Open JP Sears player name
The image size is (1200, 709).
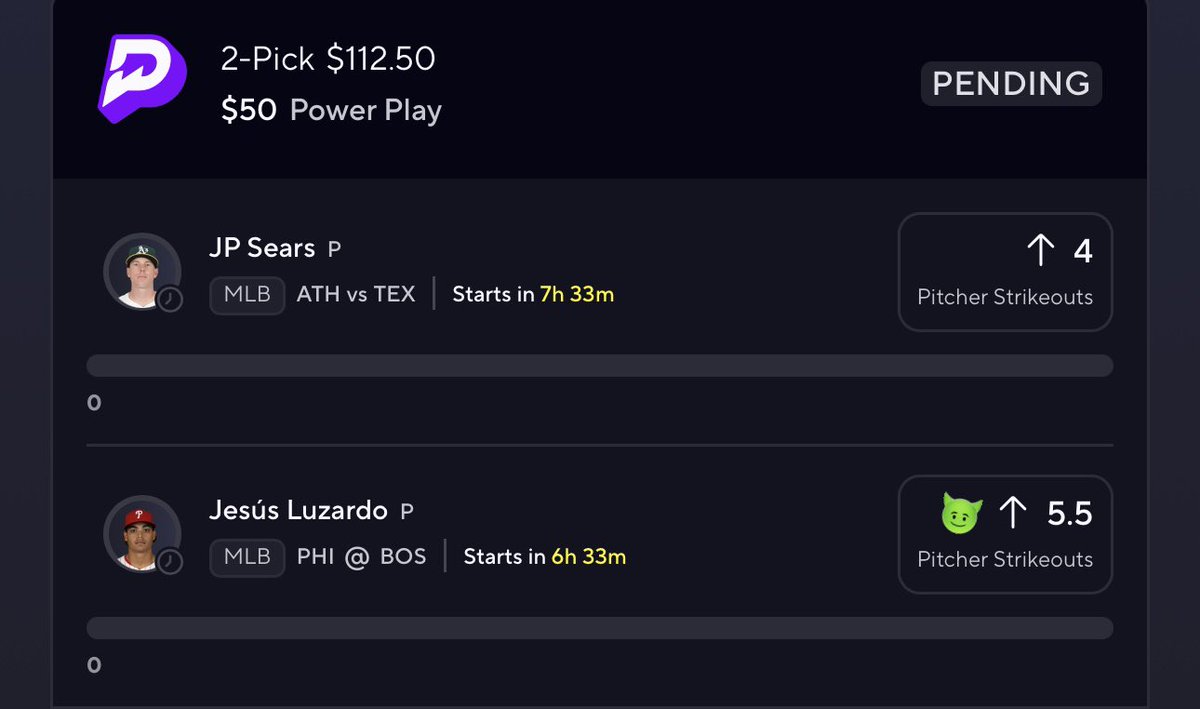(262, 248)
